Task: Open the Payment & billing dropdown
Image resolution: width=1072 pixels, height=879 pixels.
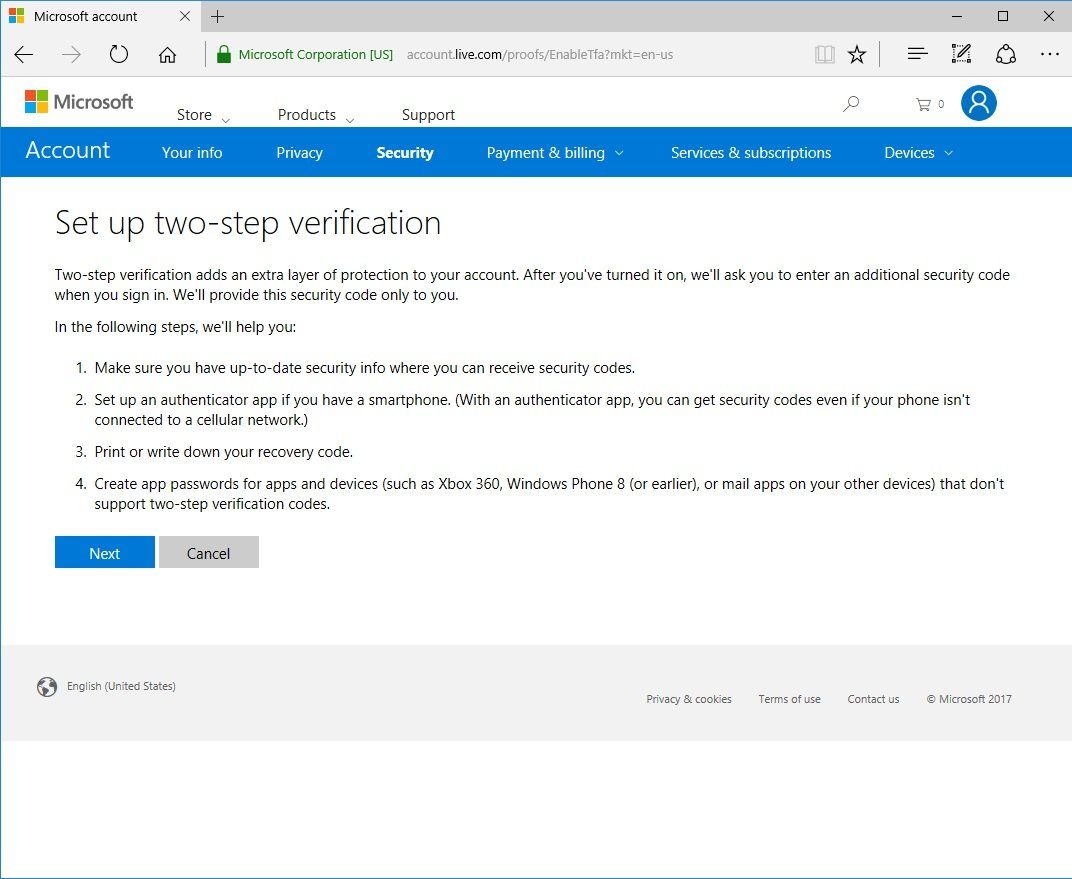Action: point(554,152)
